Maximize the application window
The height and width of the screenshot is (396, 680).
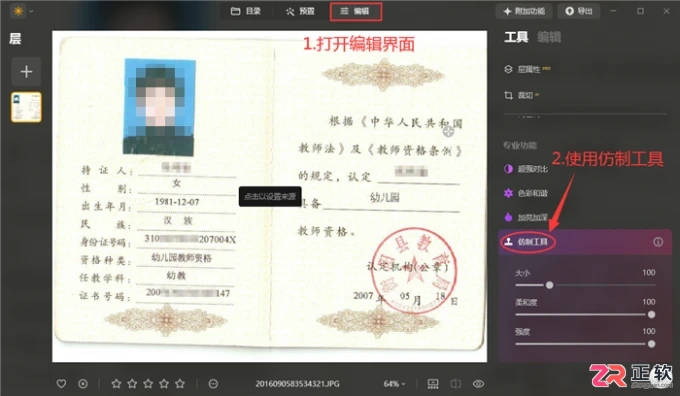click(x=640, y=11)
